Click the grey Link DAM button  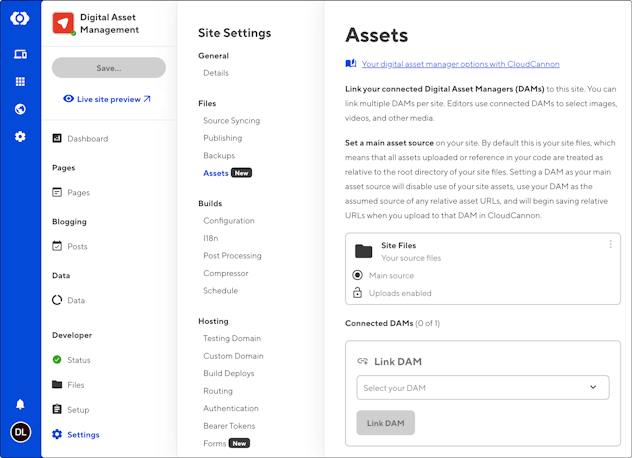point(385,423)
